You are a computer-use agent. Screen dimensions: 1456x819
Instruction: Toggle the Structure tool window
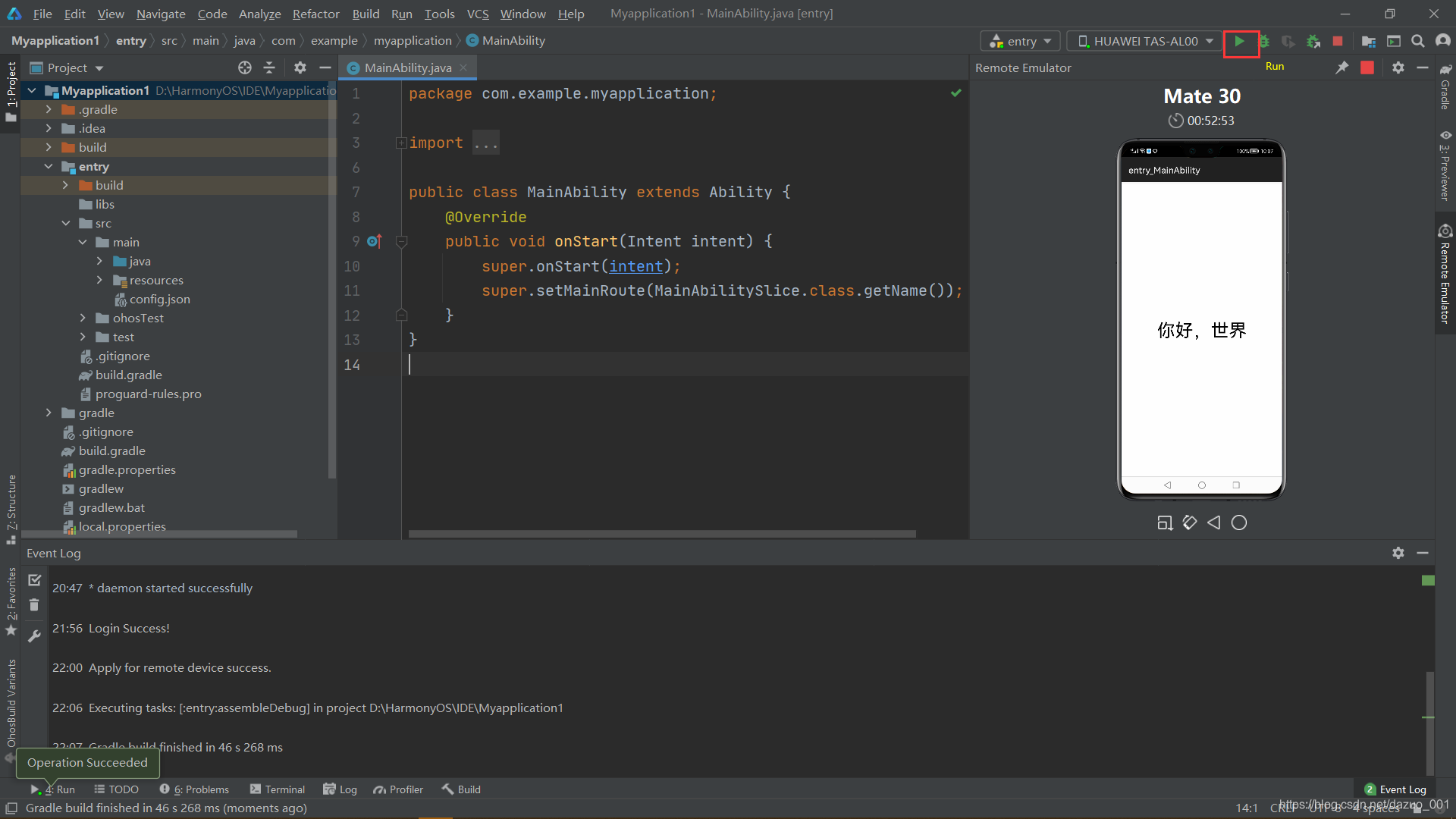click(11, 510)
